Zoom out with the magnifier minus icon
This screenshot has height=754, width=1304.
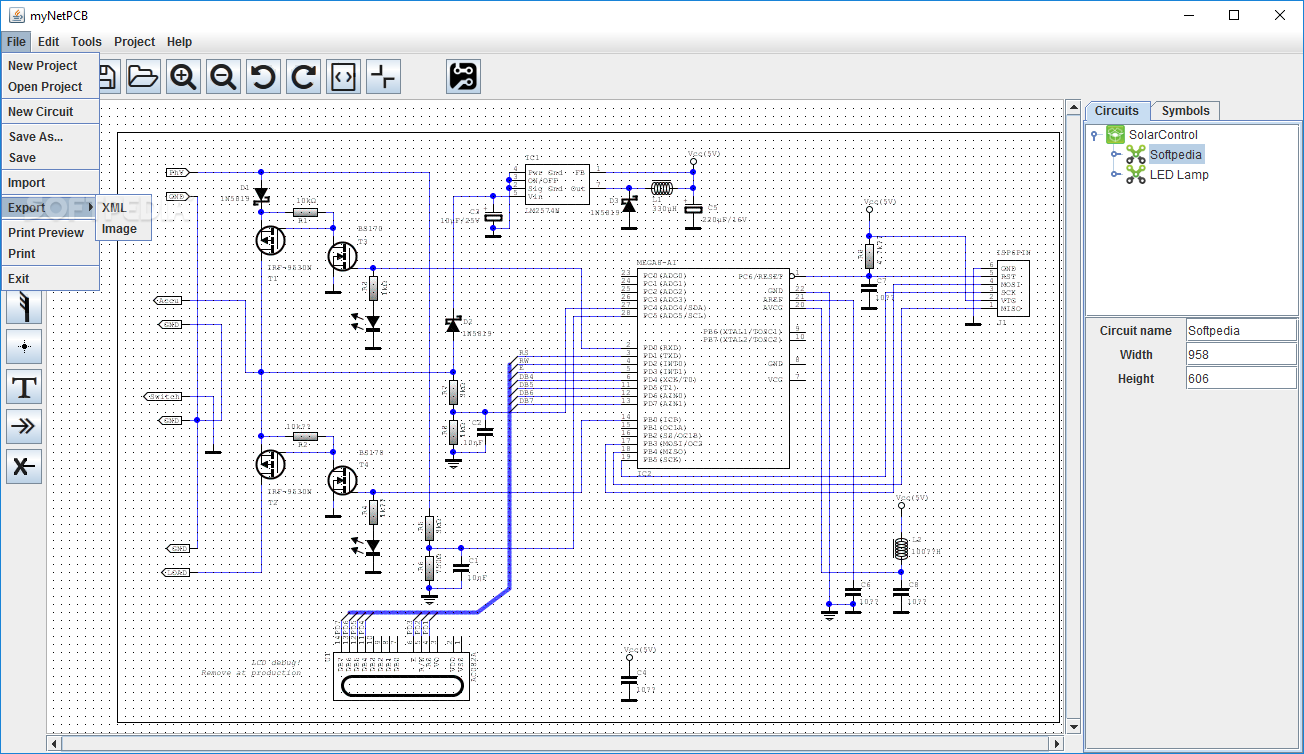coord(223,76)
